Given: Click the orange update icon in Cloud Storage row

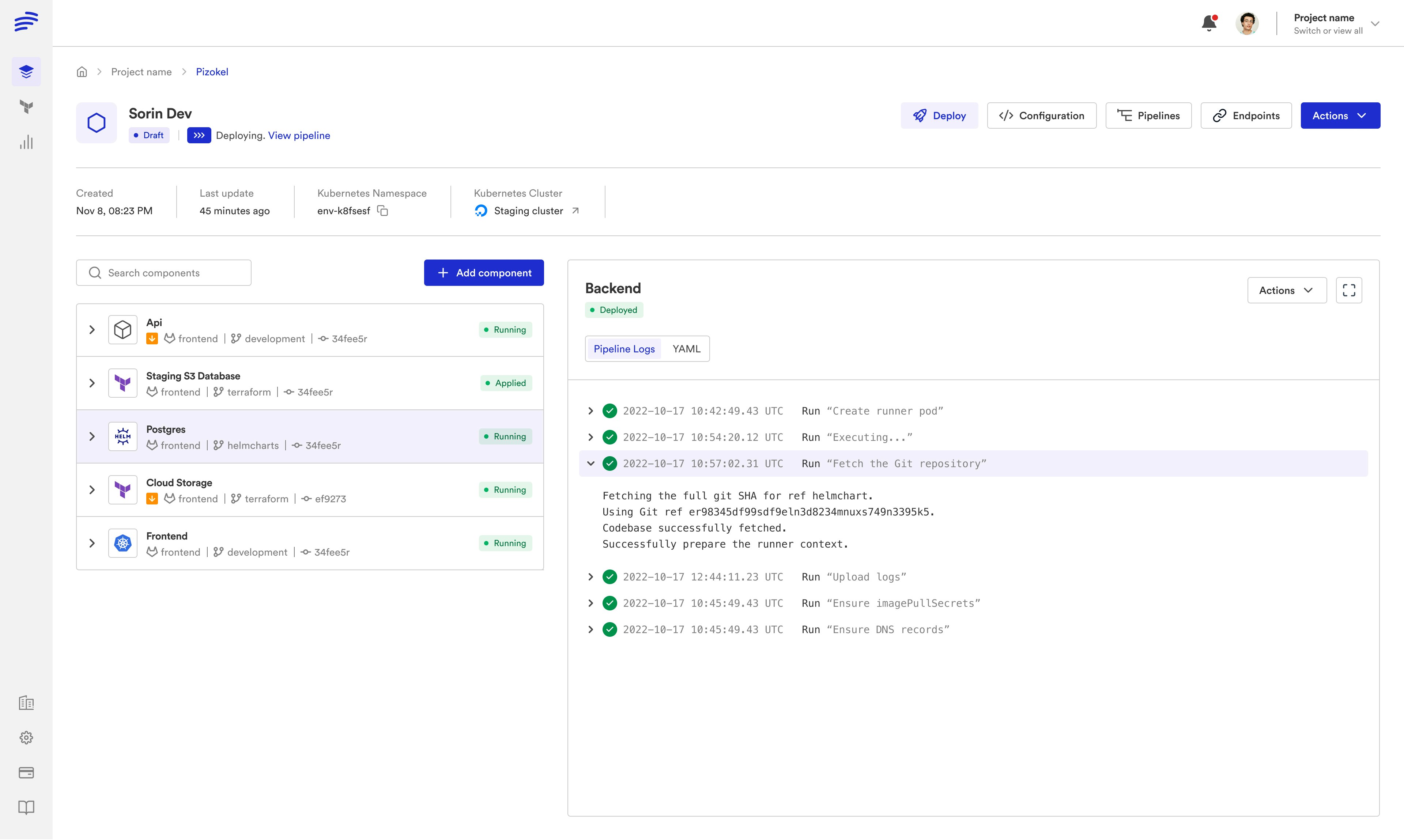Looking at the screenshot, I should [x=152, y=499].
